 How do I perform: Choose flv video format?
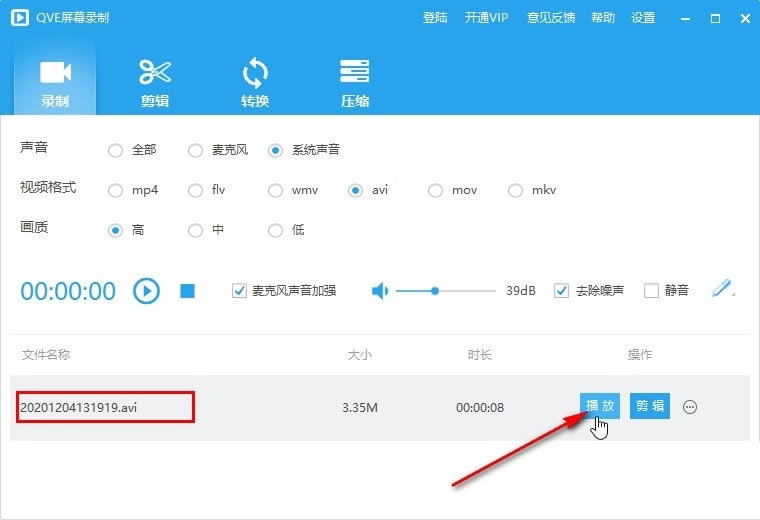pyautogui.click(x=195, y=190)
